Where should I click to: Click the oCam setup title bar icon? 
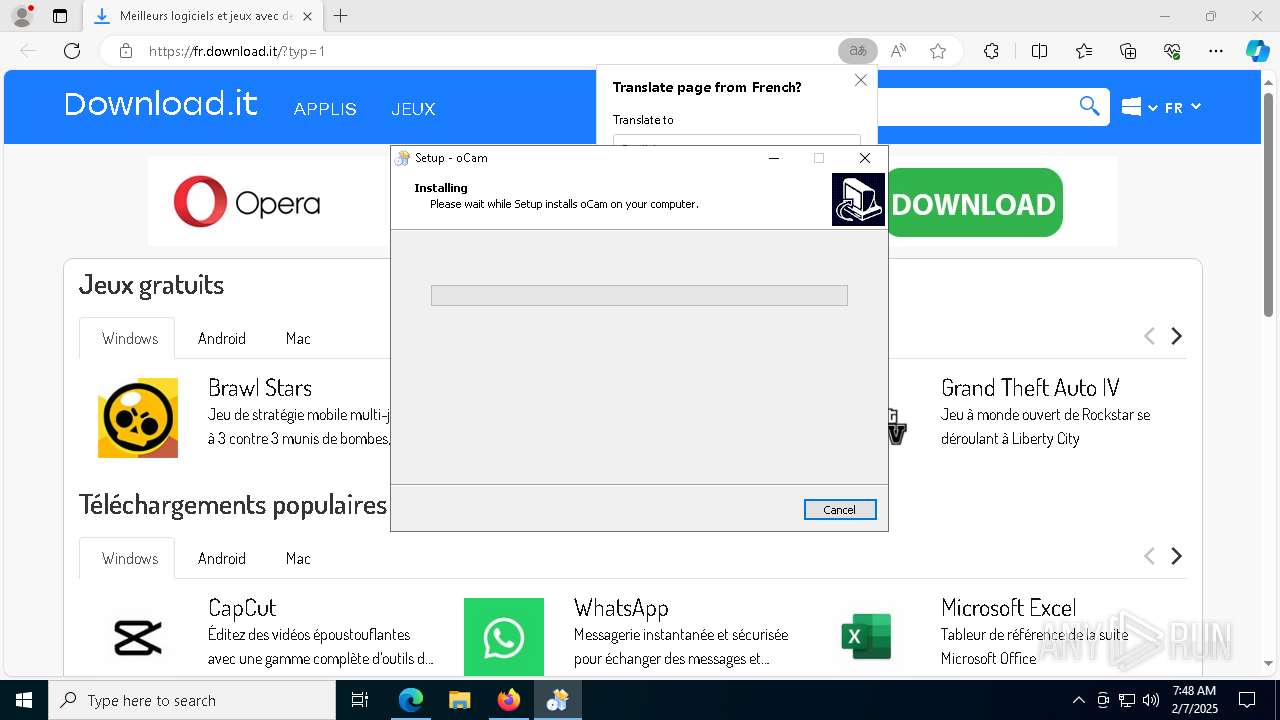(403, 158)
